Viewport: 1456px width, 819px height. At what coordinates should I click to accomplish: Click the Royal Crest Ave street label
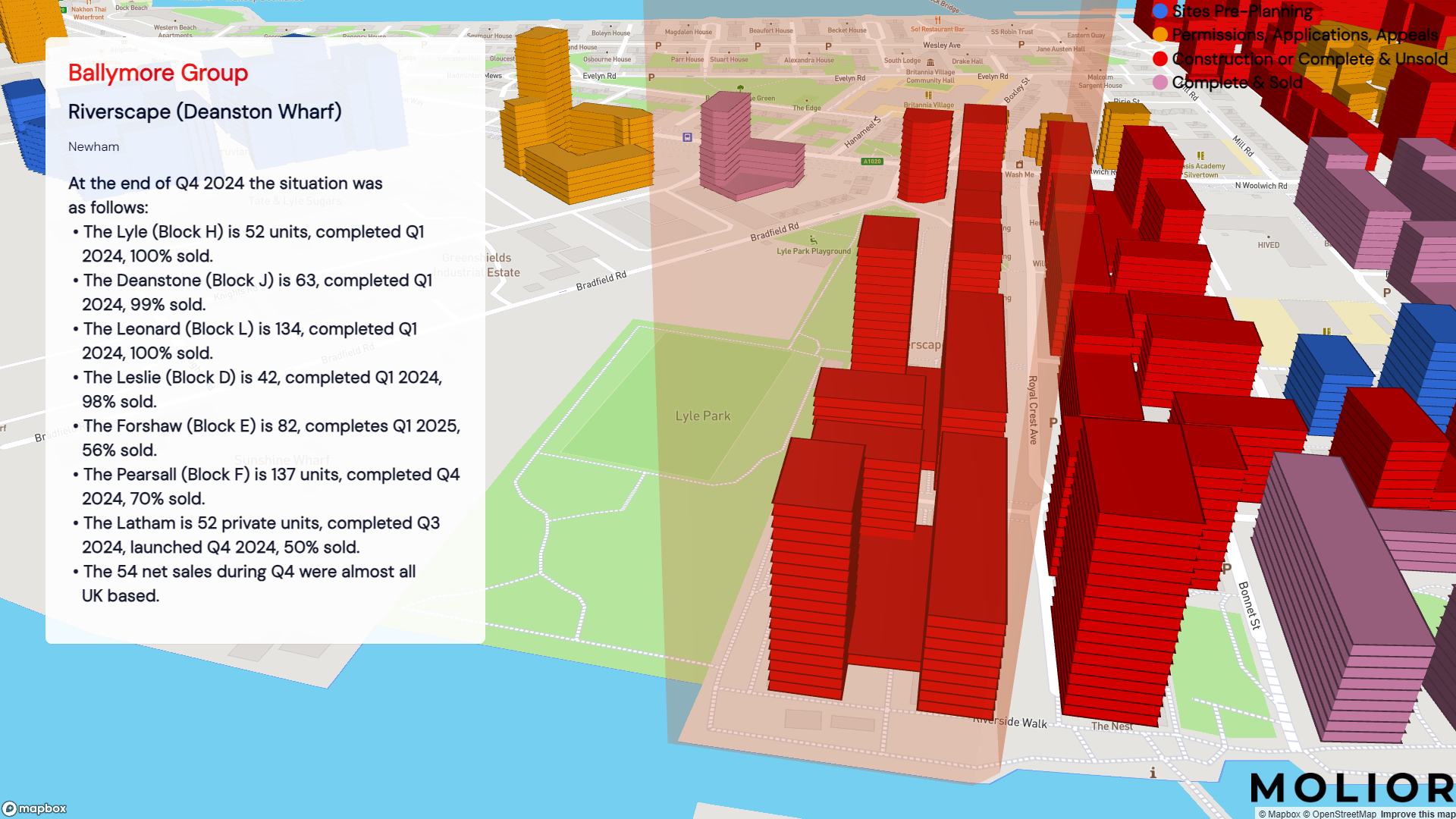click(1033, 409)
